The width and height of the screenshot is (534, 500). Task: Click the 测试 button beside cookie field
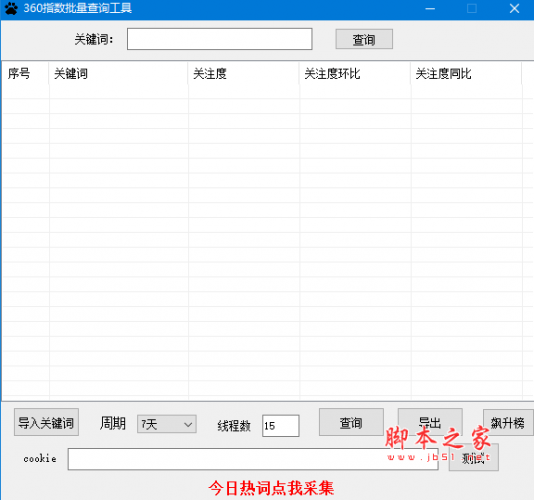[474, 458]
